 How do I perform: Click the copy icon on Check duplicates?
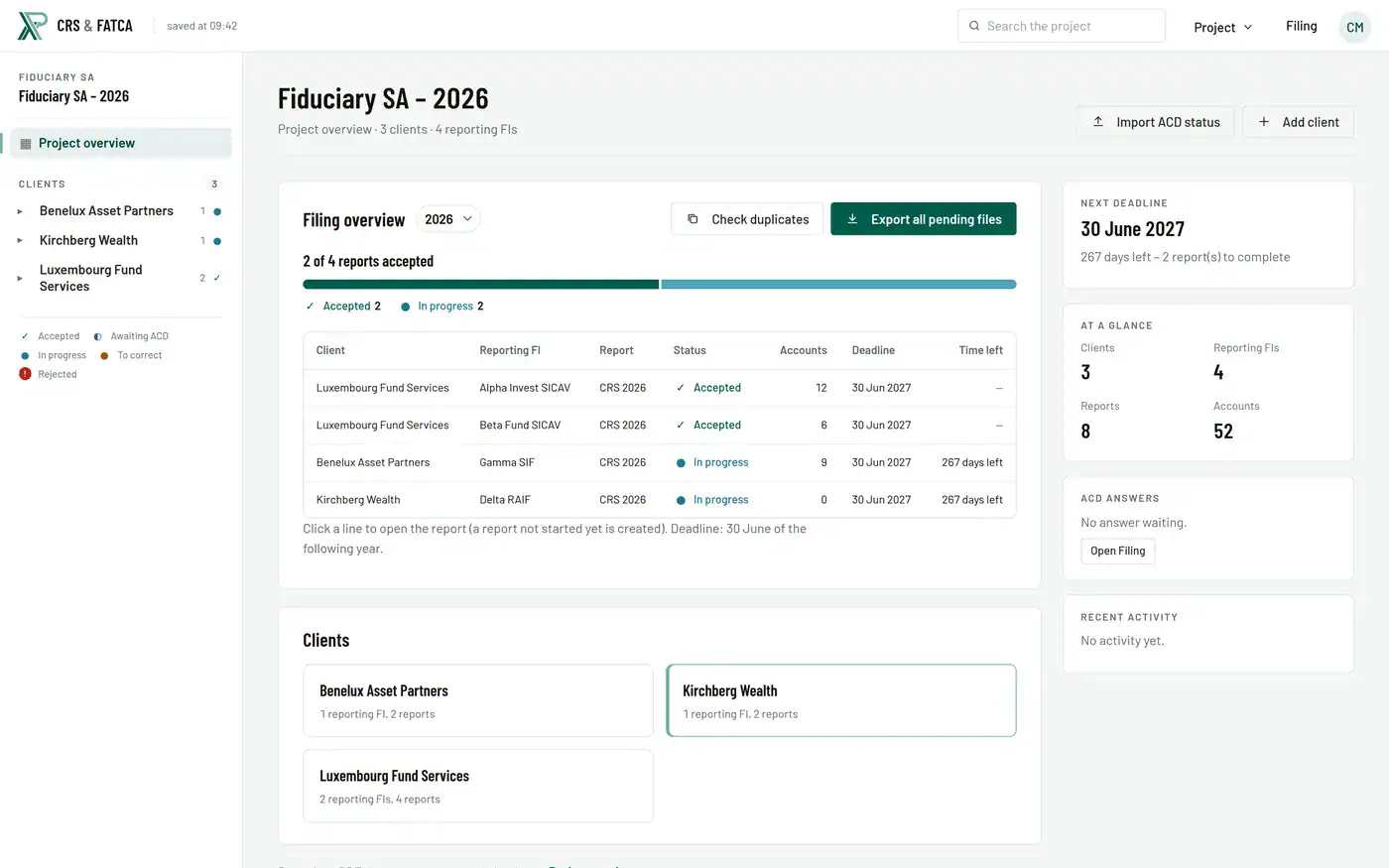click(x=693, y=219)
